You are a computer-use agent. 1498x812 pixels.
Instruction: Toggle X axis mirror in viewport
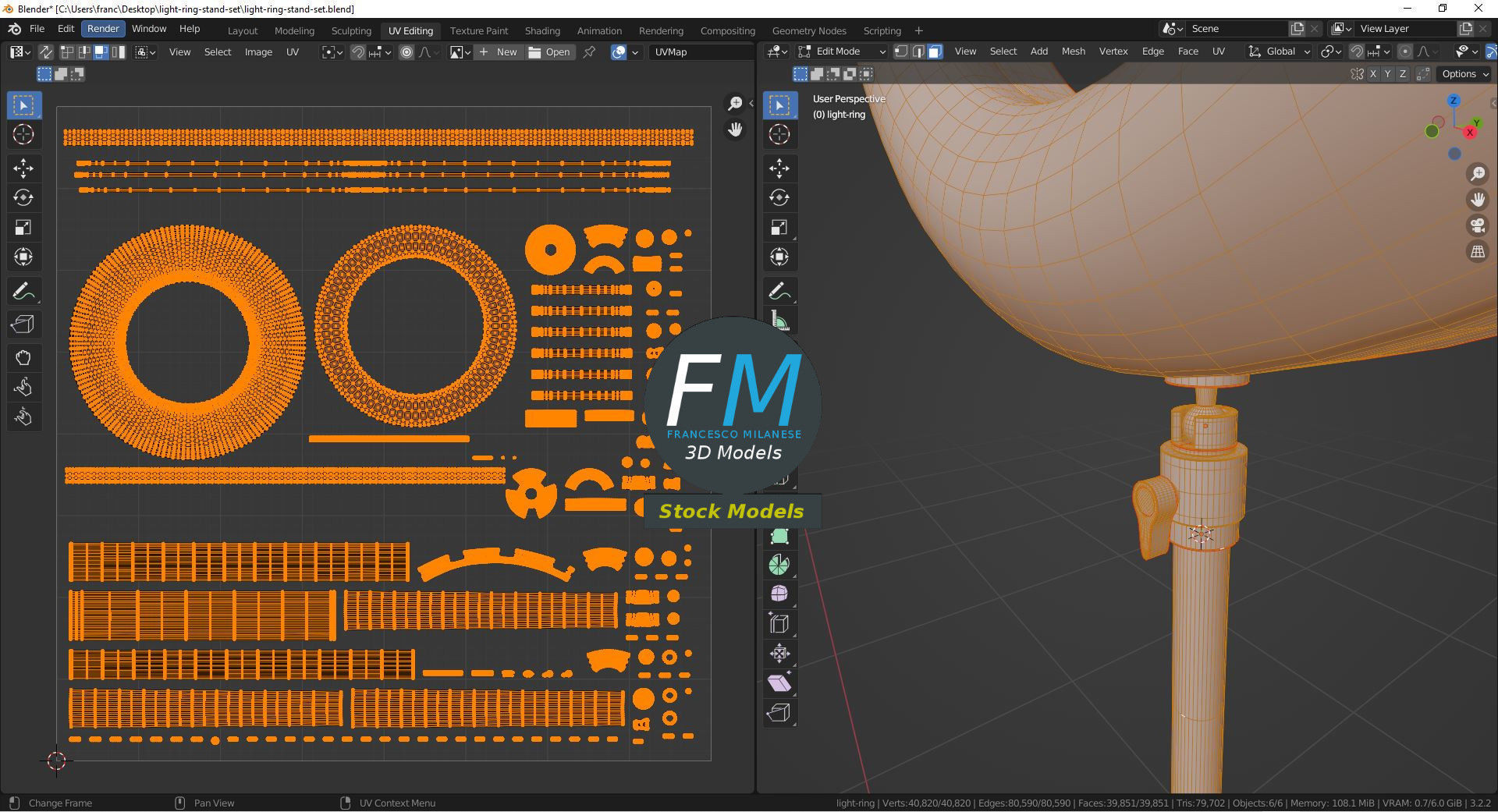pos(1373,74)
